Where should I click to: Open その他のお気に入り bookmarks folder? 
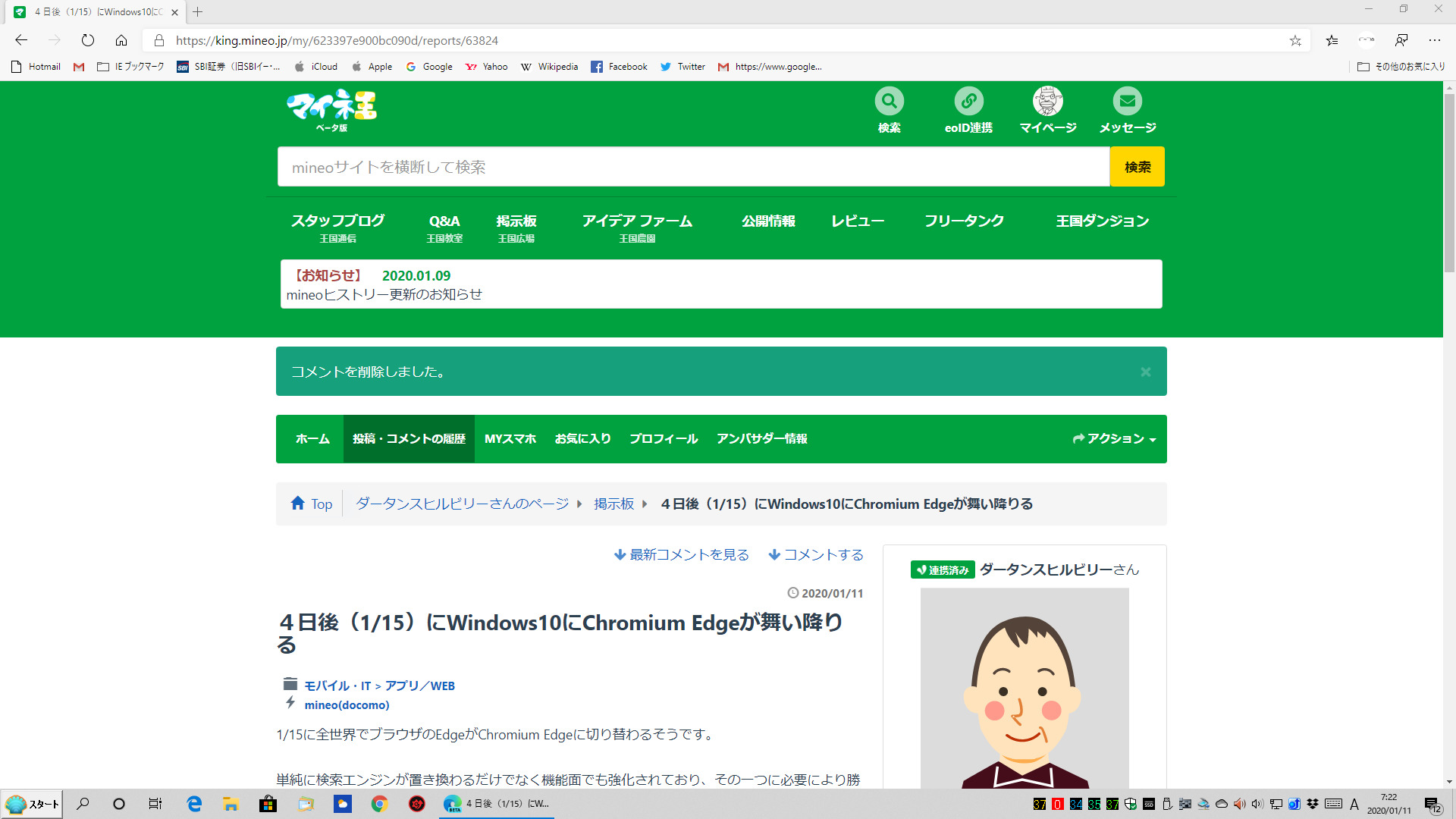1401,67
